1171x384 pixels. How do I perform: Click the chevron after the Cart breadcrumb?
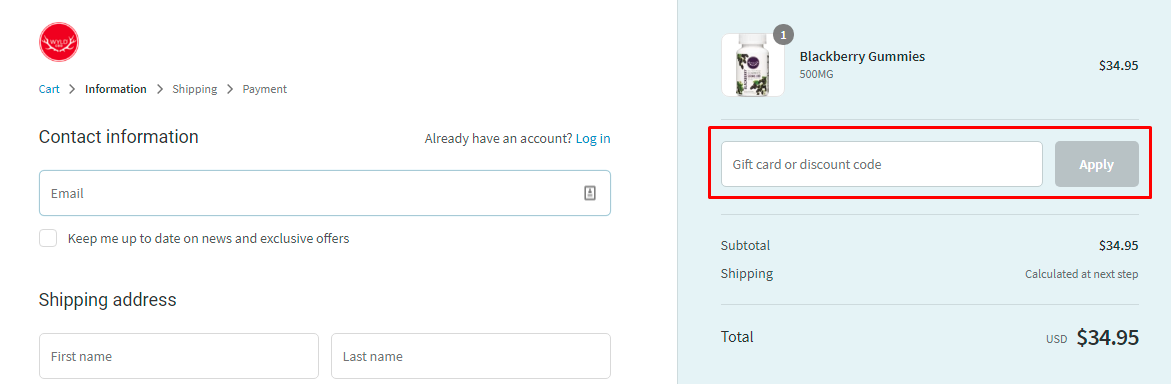(72, 89)
